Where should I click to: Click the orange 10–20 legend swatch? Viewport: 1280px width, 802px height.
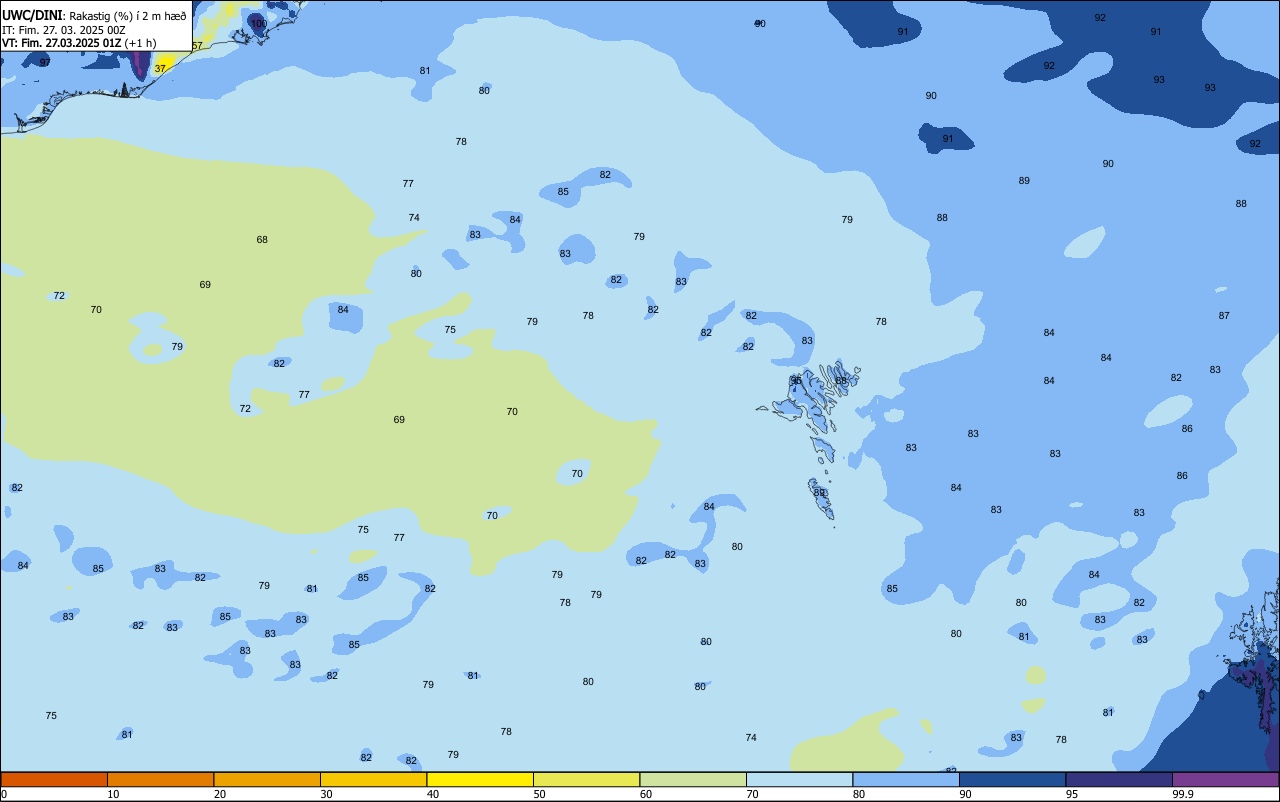click(x=160, y=779)
